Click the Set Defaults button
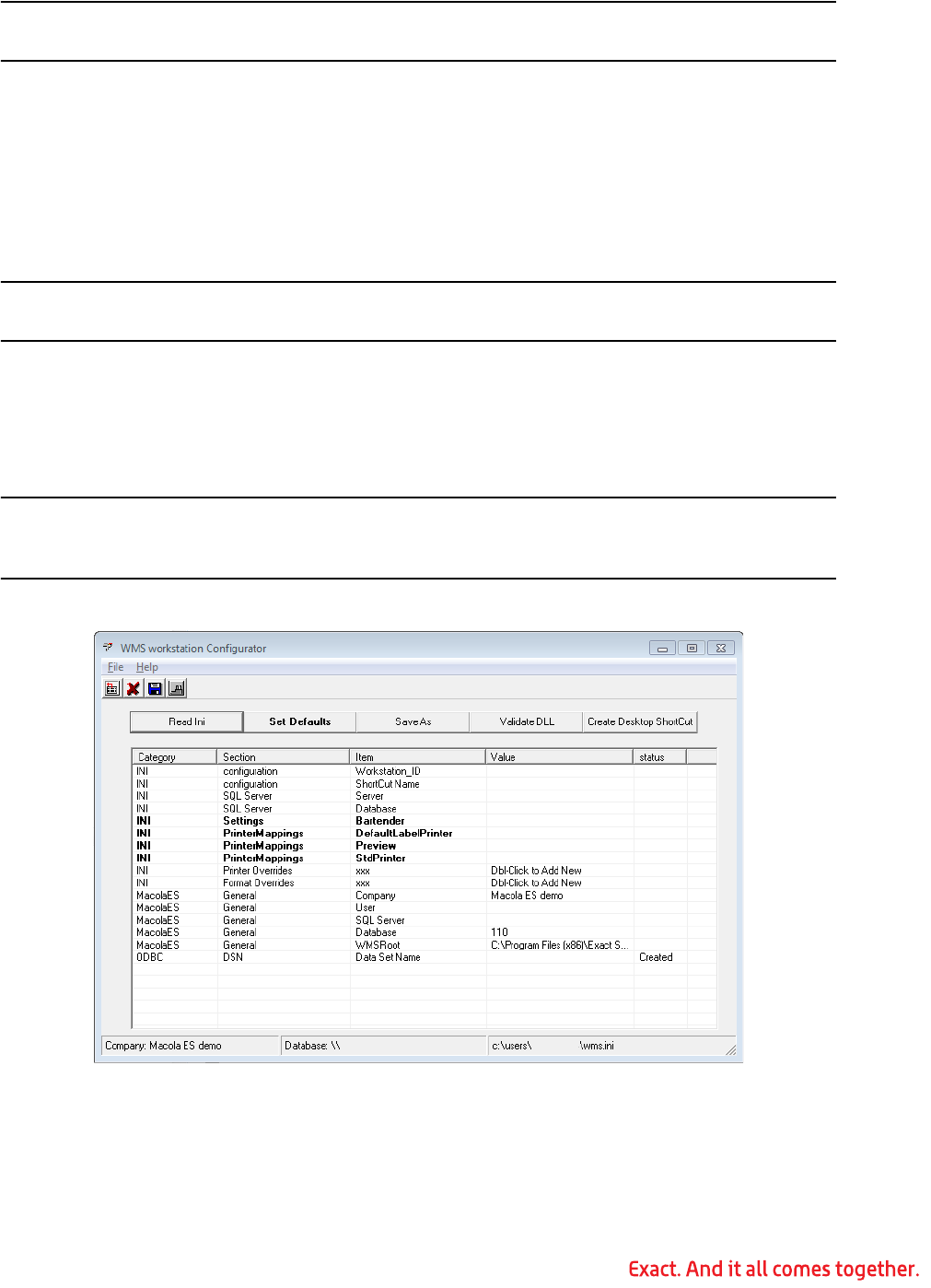Screen dimensions: 931x1288 point(299,721)
